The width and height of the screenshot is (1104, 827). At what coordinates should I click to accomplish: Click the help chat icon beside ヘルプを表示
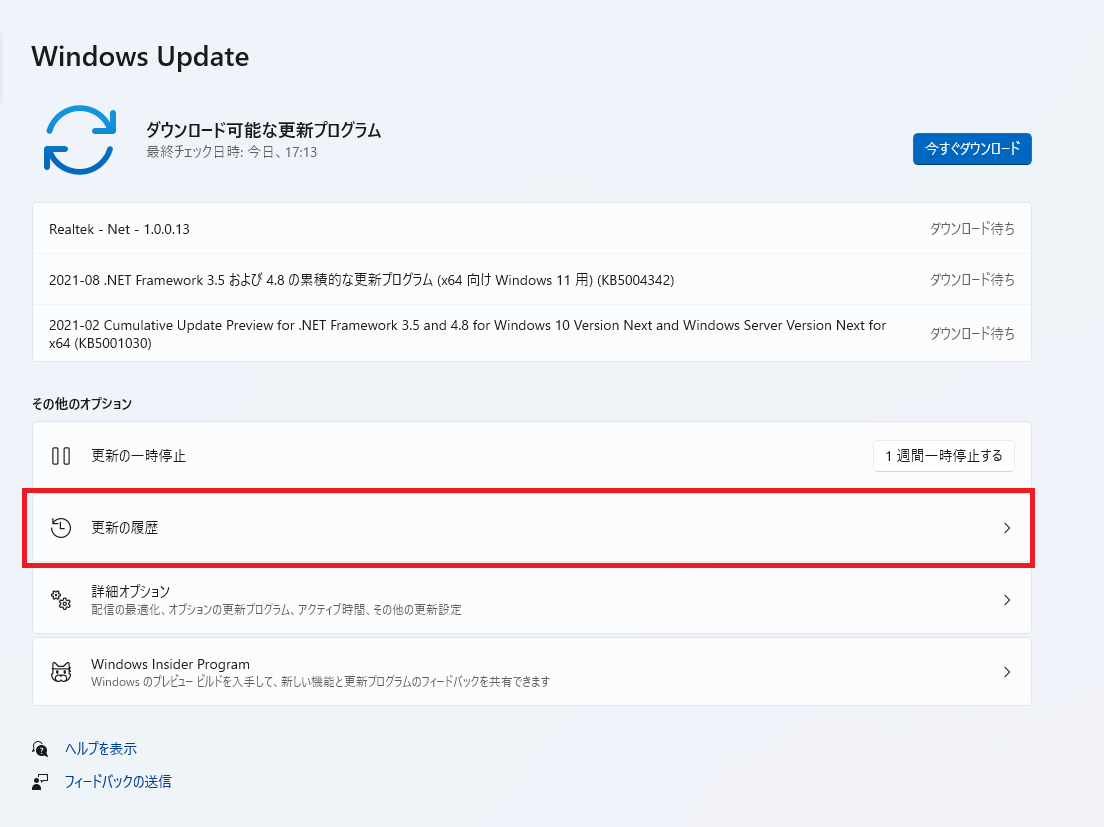tap(40, 749)
